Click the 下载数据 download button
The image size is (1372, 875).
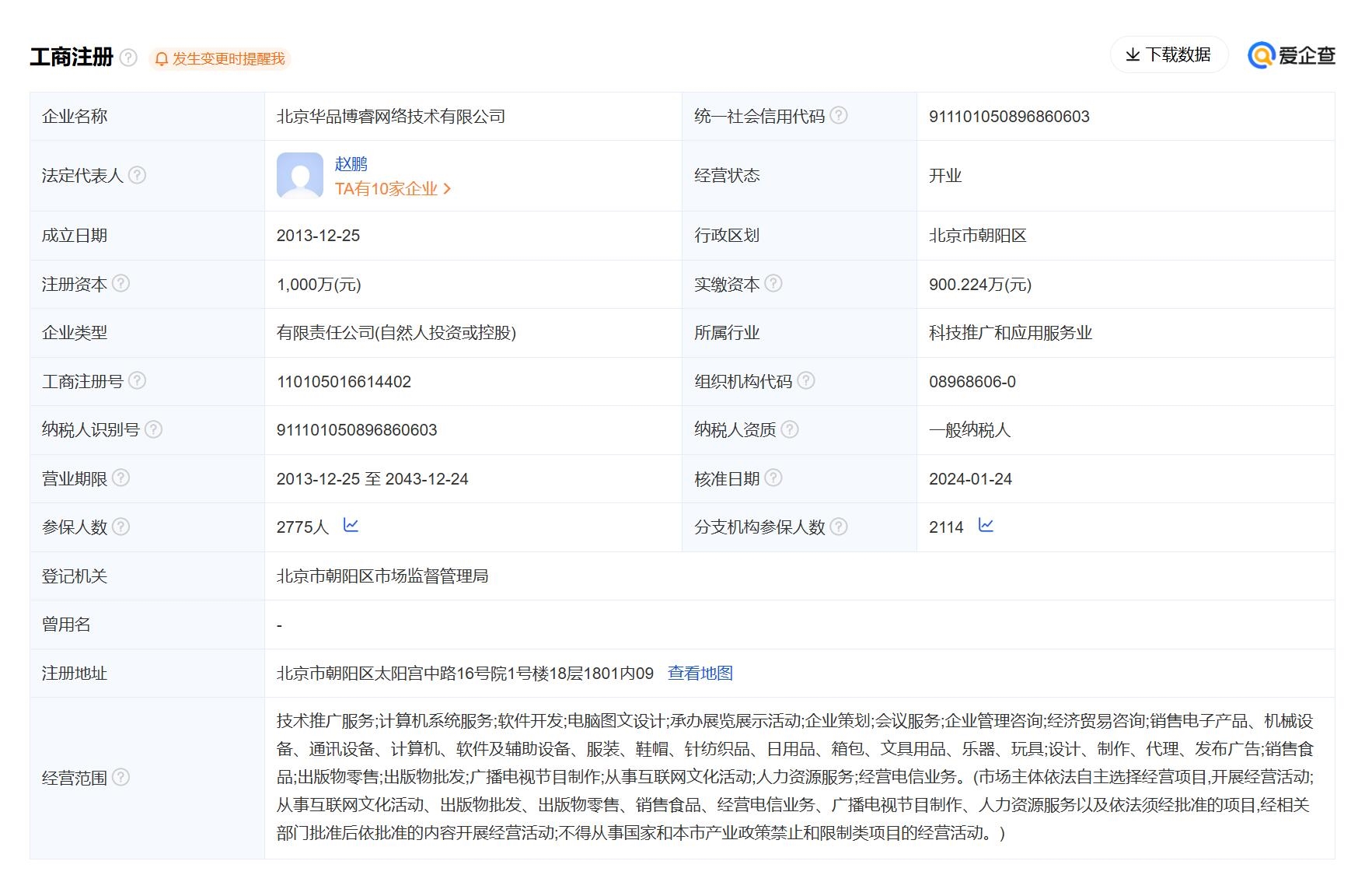[x=1168, y=55]
